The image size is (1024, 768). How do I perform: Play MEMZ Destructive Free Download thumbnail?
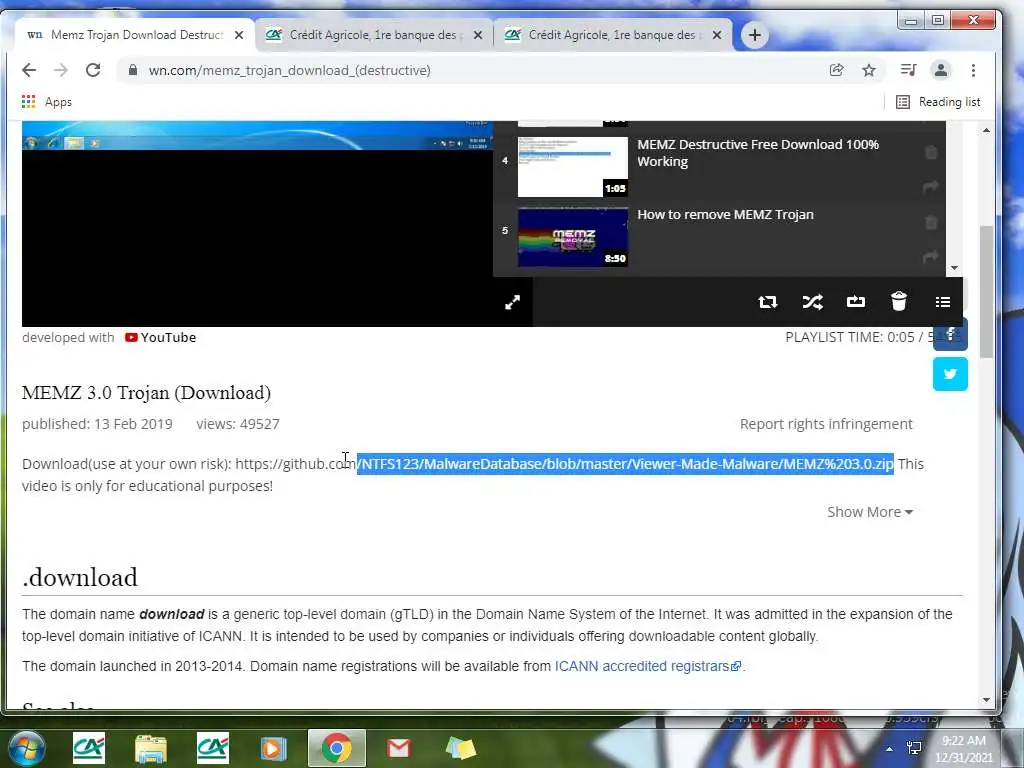click(x=573, y=167)
